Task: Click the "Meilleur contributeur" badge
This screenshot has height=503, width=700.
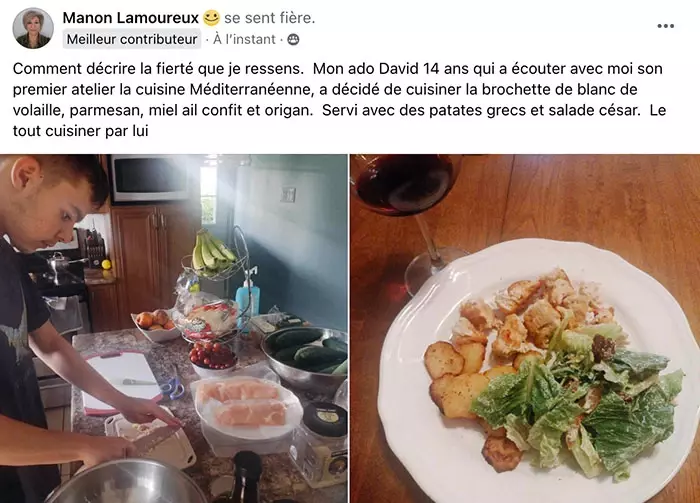Action: click(x=132, y=39)
